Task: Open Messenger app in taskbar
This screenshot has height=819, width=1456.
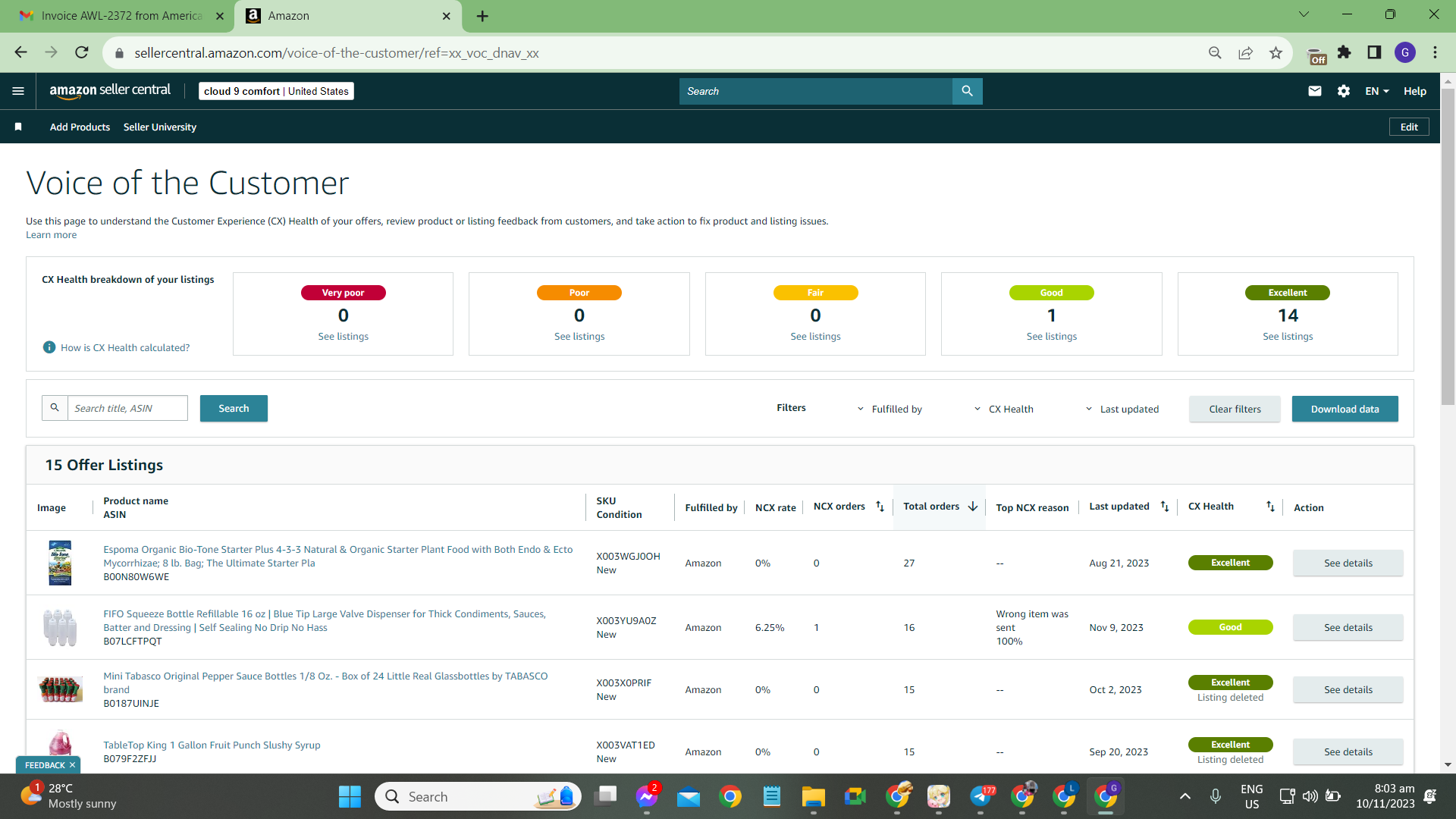Action: [x=646, y=796]
